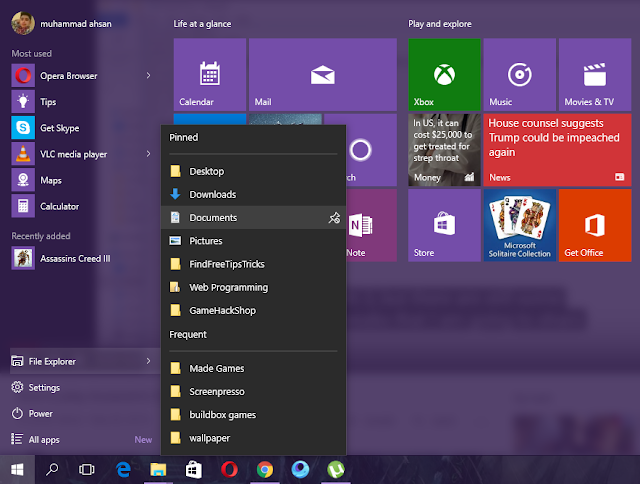Screen dimensions: 640x484
Task: Click muhammad ahsan user account
Action: pos(61,24)
